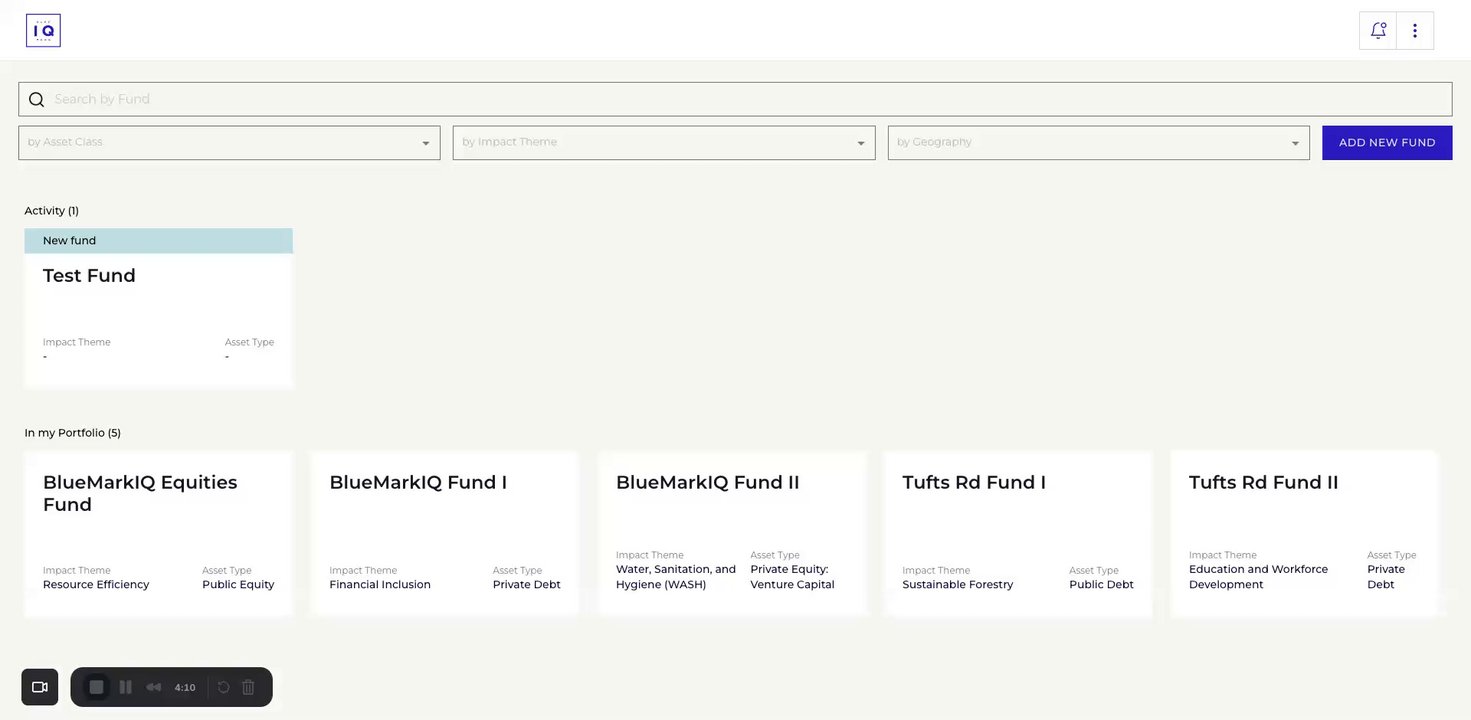The height and width of the screenshot is (720, 1471).
Task: Click the IQ logo icon
Action: click(43, 31)
